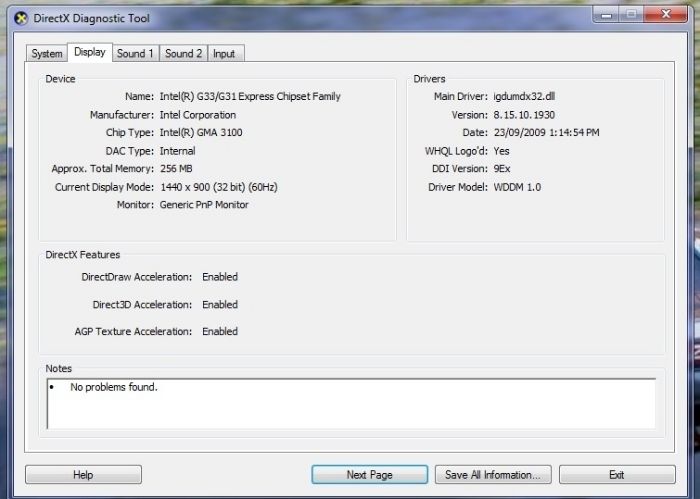This screenshot has width=700, height=499.
Task: Click Enabled next to AGP Texture Acceleration
Action: pyautogui.click(x=220, y=331)
